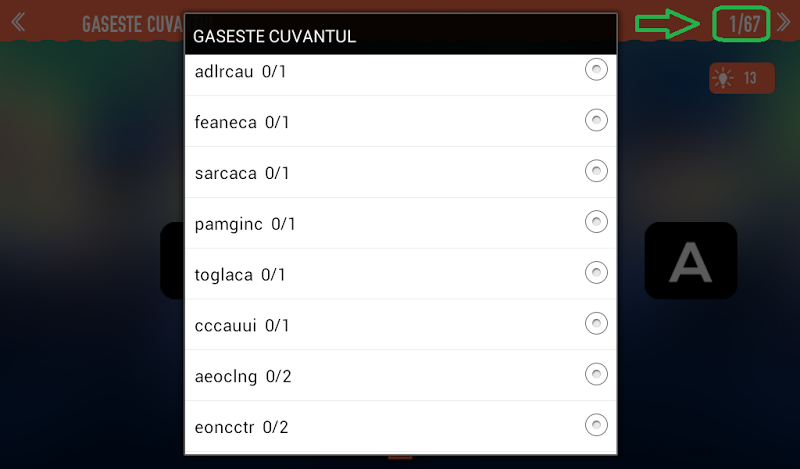Select the adlrcau radio button
This screenshot has width=800, height=469.
click(x=596, y=69)
